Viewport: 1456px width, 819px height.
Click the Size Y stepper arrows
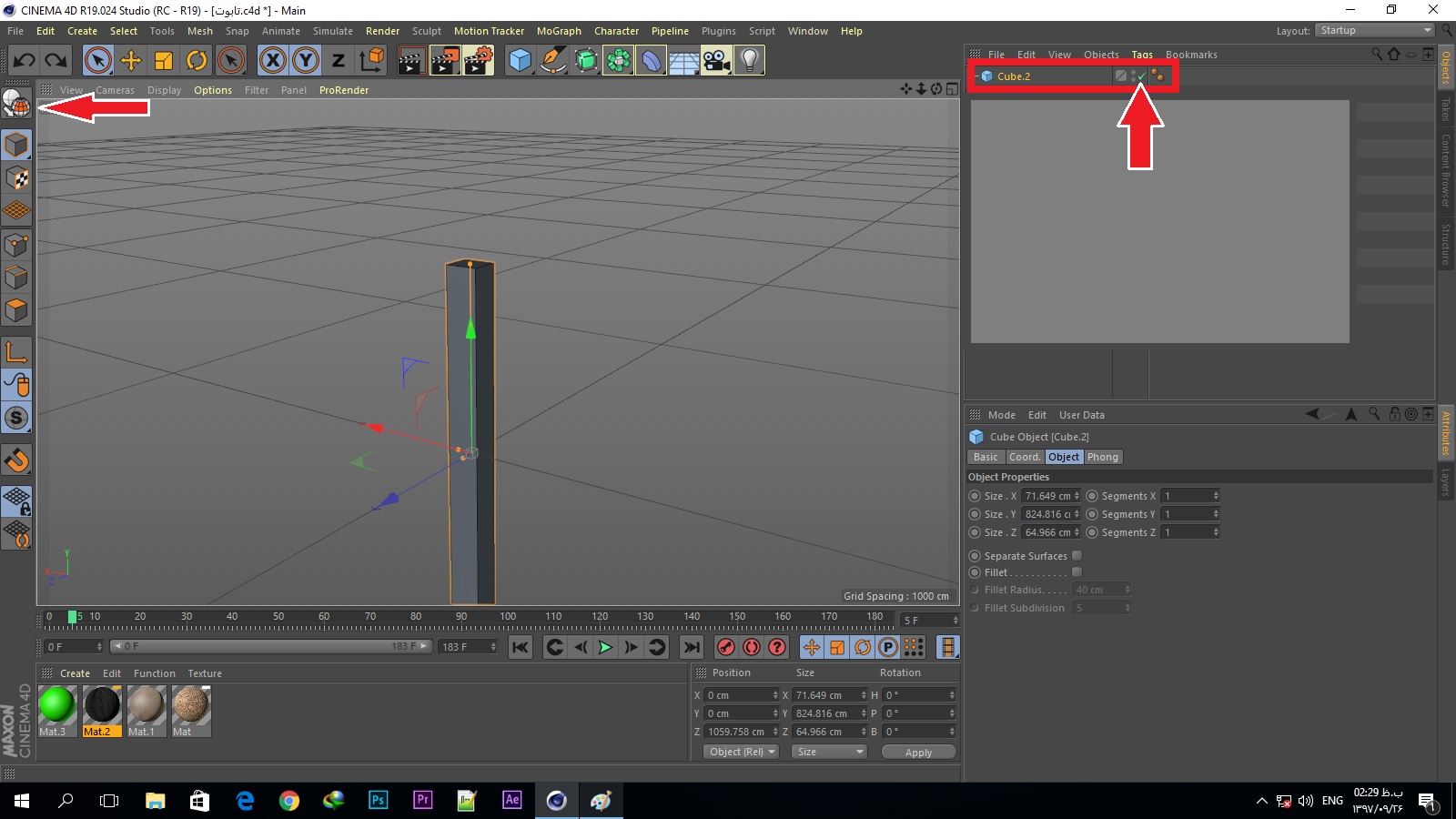[x=1077, y=514]
